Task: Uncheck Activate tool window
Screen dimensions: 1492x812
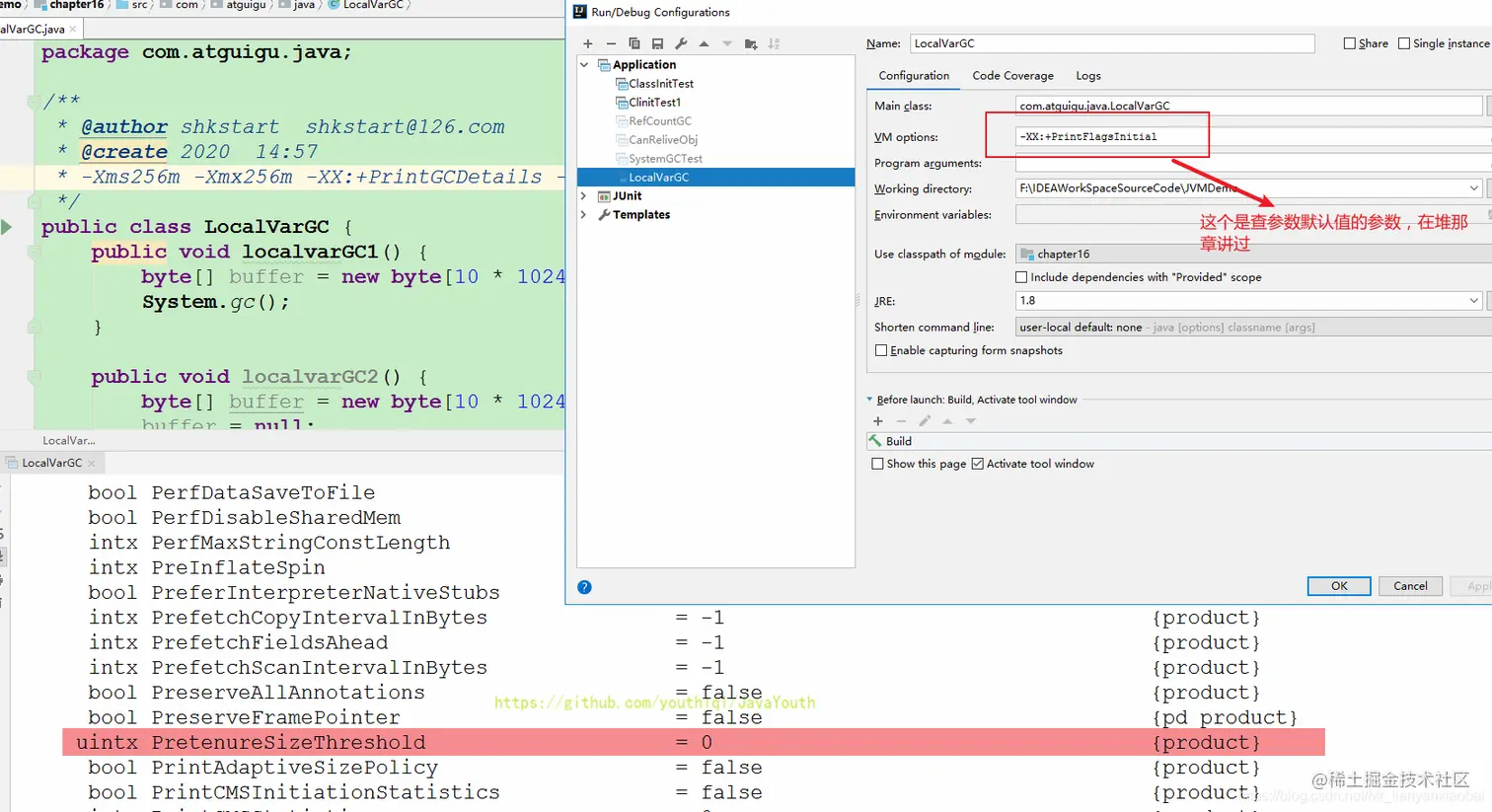Action: [978, 464]
